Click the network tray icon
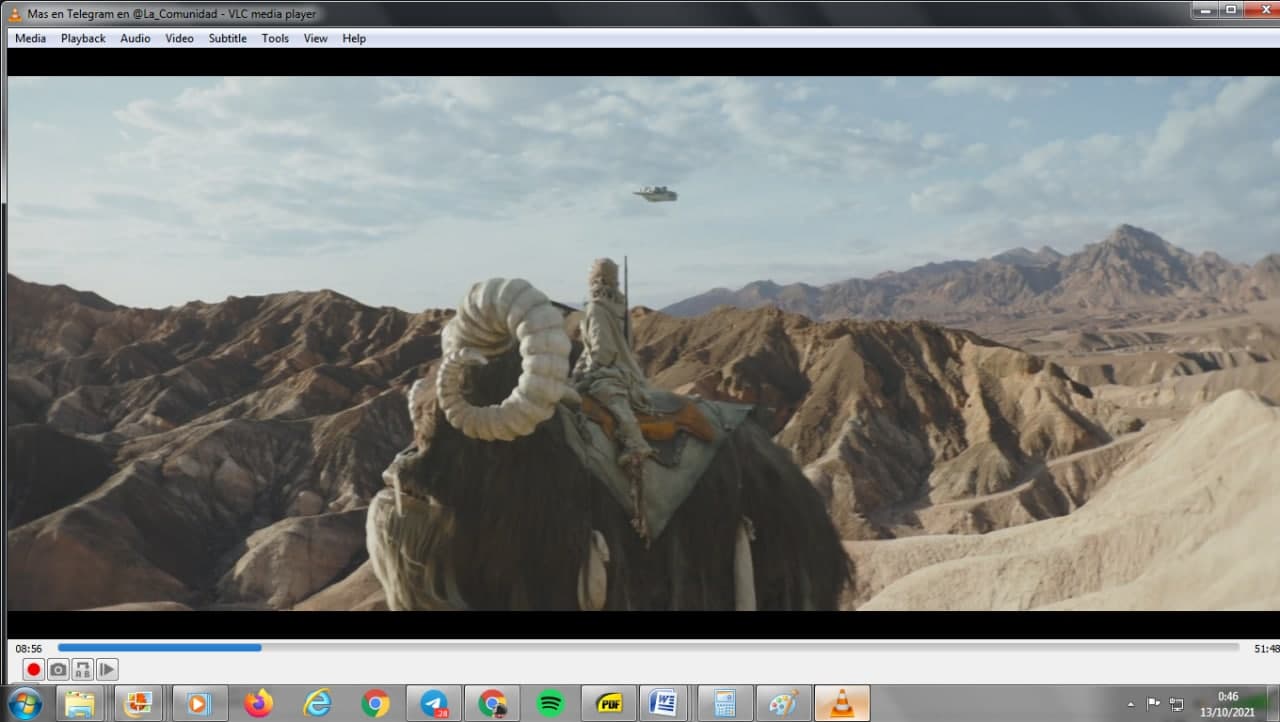1280x722 pixels. 1177,704
